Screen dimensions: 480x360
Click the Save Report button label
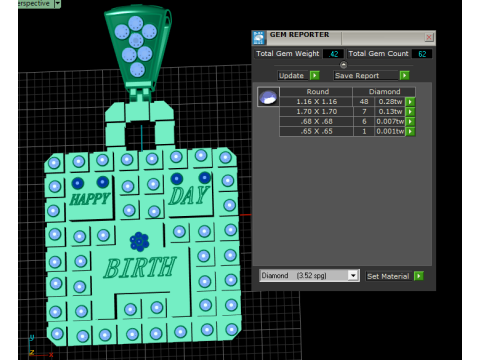point(366,76)
